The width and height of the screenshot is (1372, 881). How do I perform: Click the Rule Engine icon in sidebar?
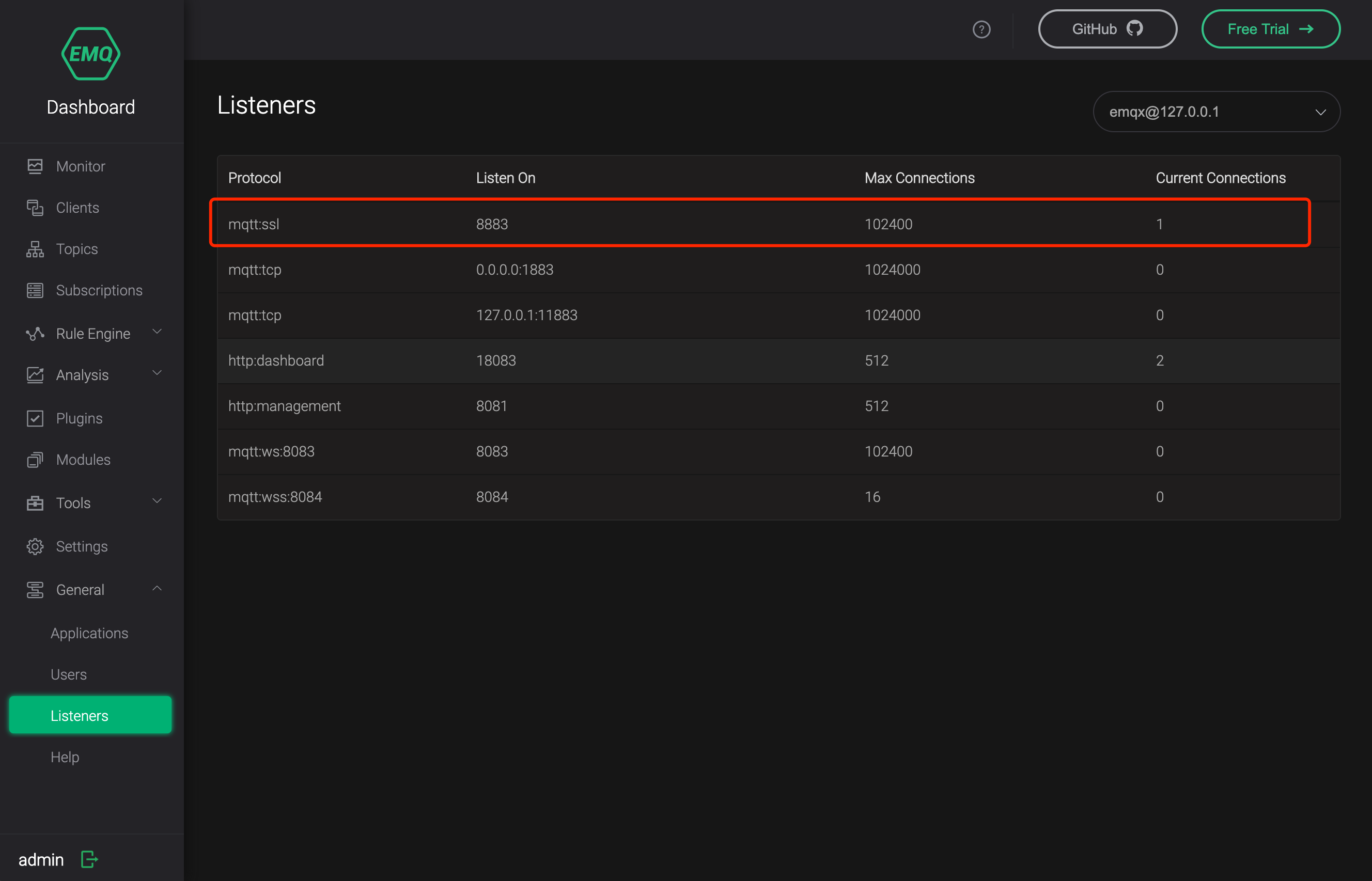34,333
